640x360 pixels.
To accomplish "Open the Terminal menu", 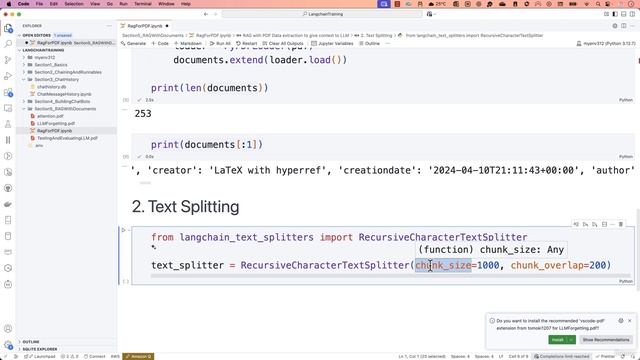I will coord(143,4).
